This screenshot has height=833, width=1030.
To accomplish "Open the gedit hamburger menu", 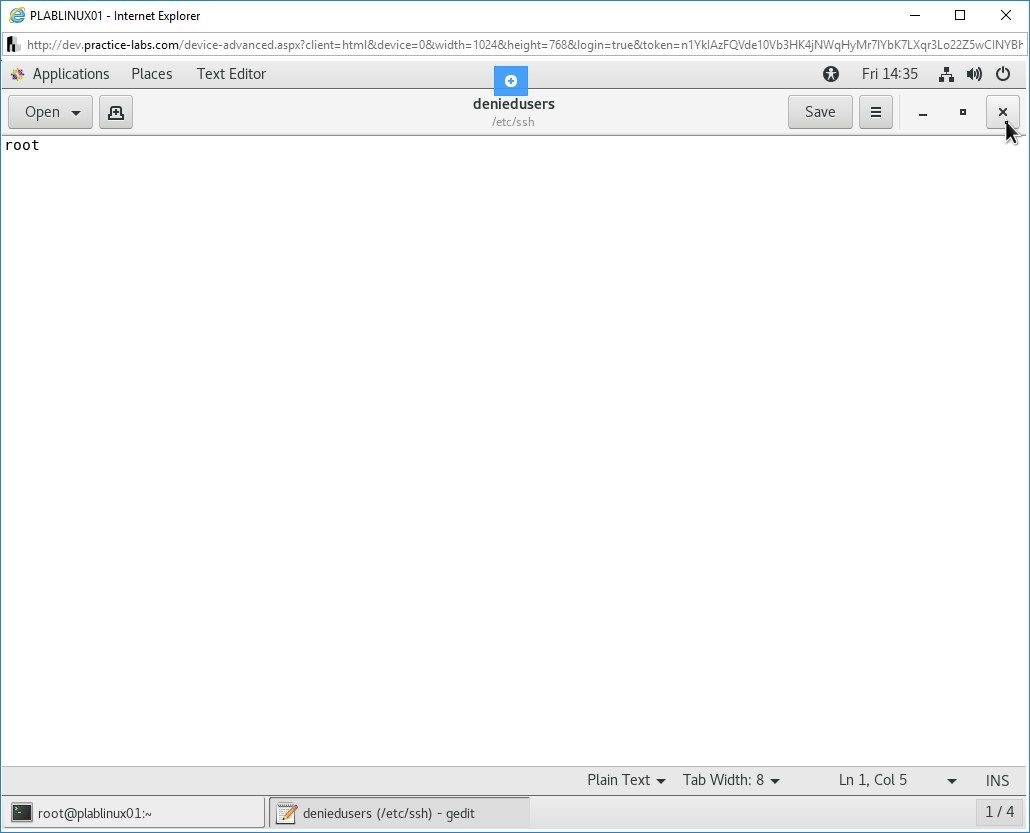I will [875, 112].
